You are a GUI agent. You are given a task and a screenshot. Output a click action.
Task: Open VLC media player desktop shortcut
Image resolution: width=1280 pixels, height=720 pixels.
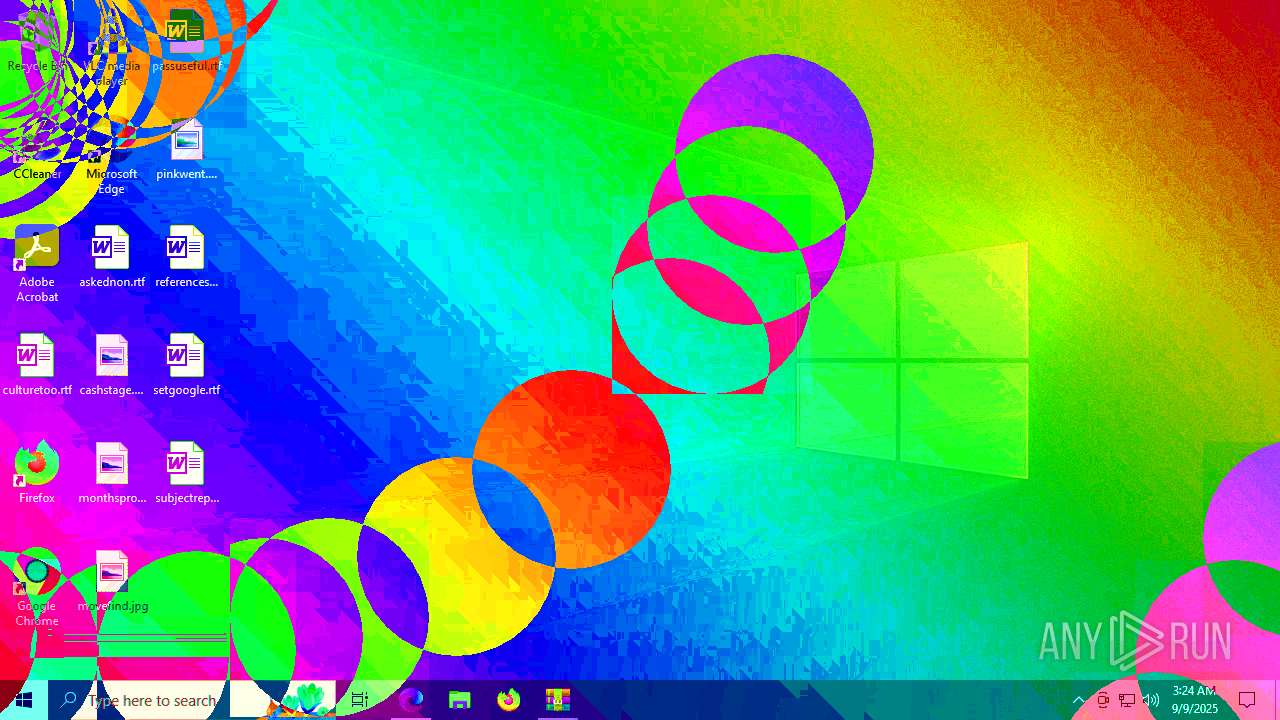[111, 48]
